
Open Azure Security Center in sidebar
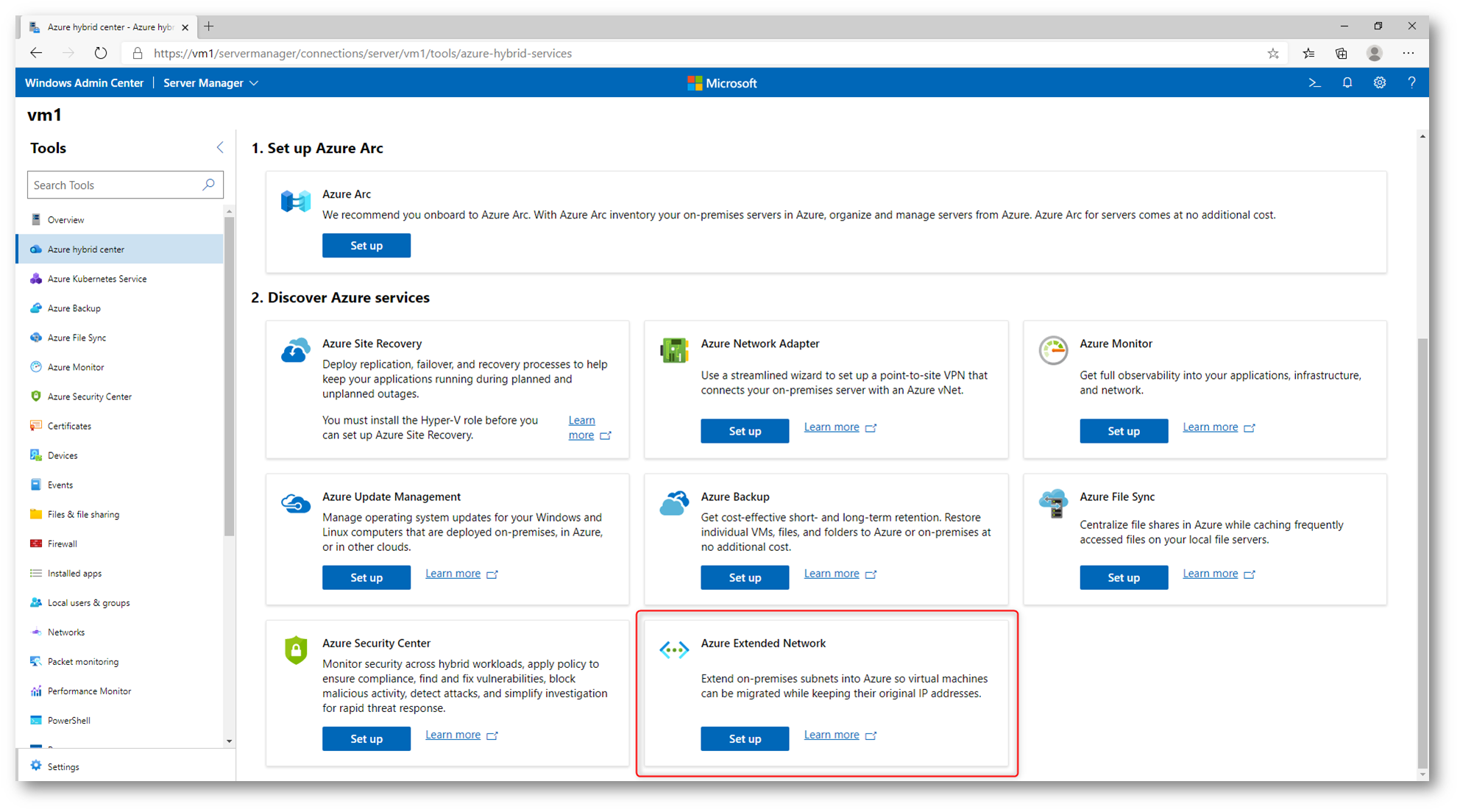(121, 396)
